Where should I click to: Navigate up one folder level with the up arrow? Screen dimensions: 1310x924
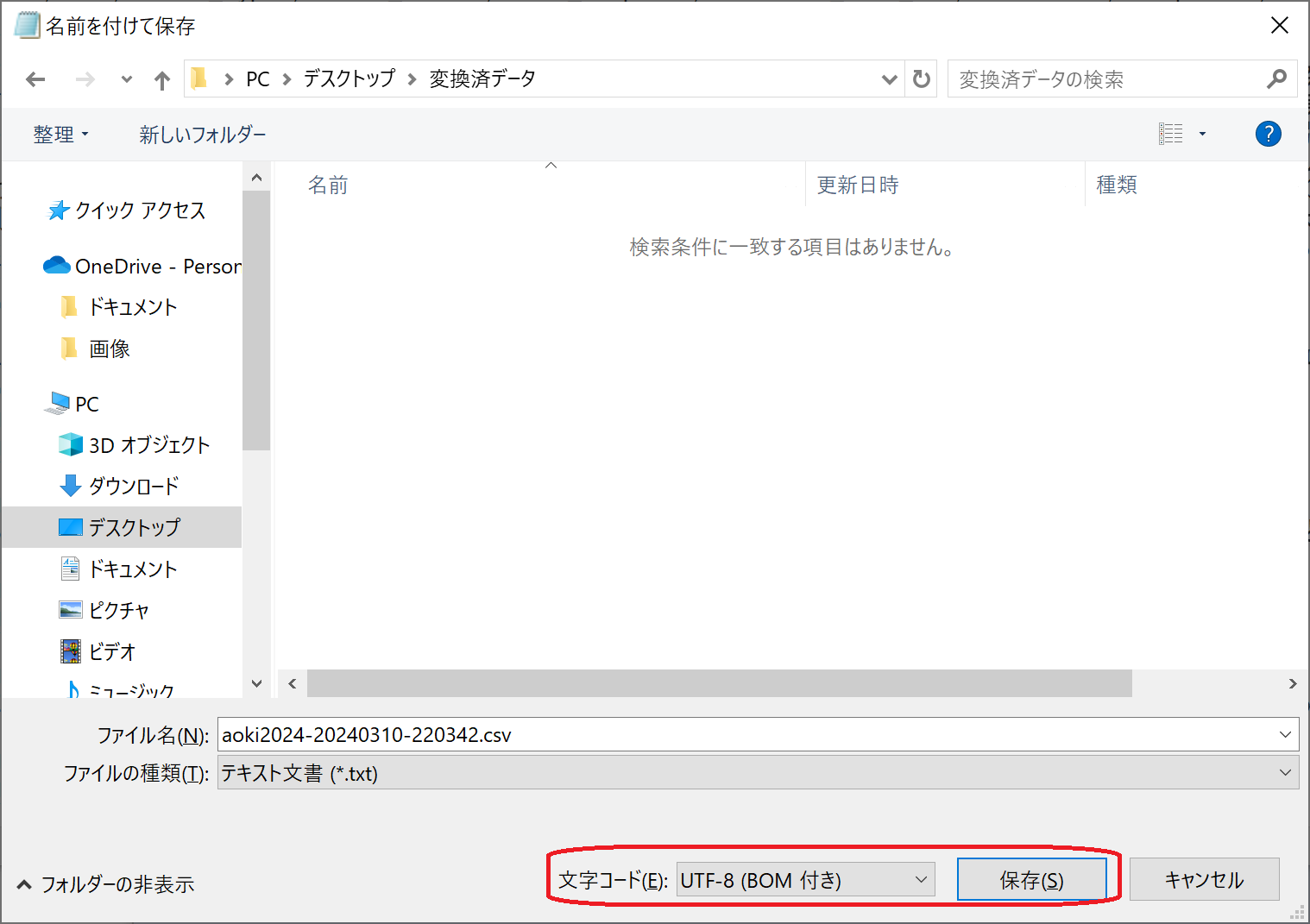pyautogui.click(x=161, y=79)
